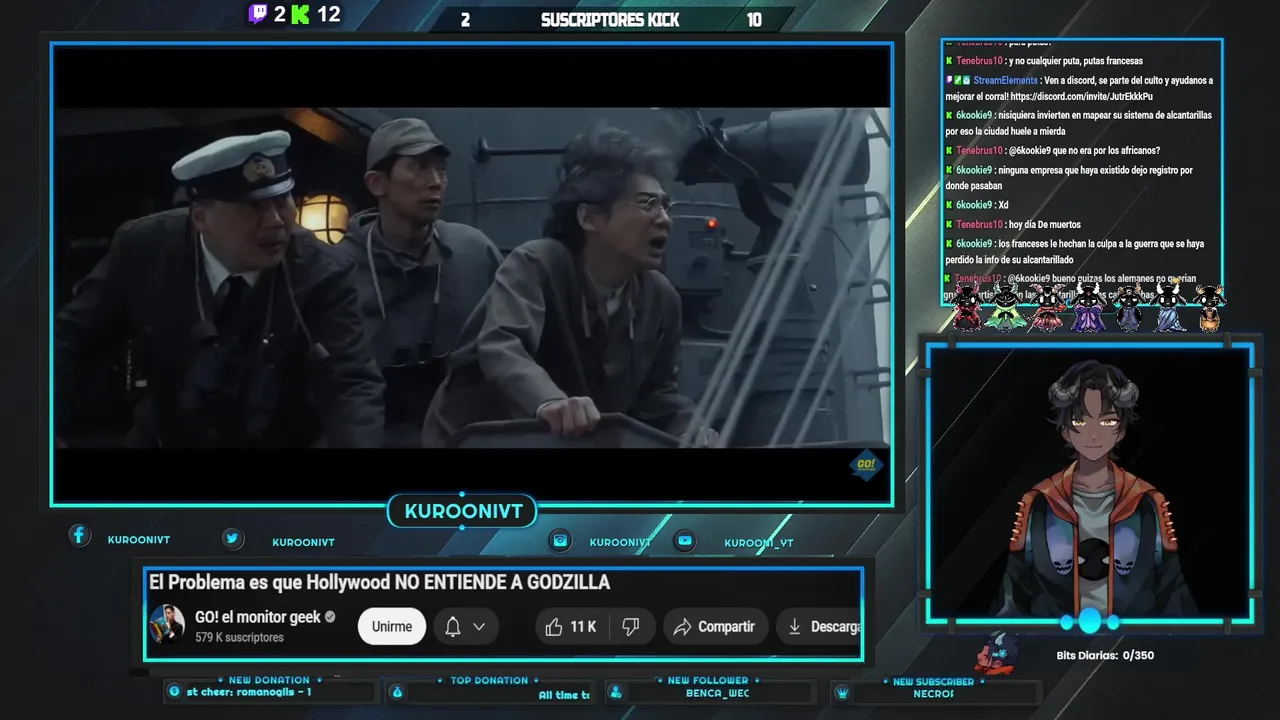Click the subscriber goal number '10'
Viewport: 1280px width, 720px height.
click(x=754, y=20)
